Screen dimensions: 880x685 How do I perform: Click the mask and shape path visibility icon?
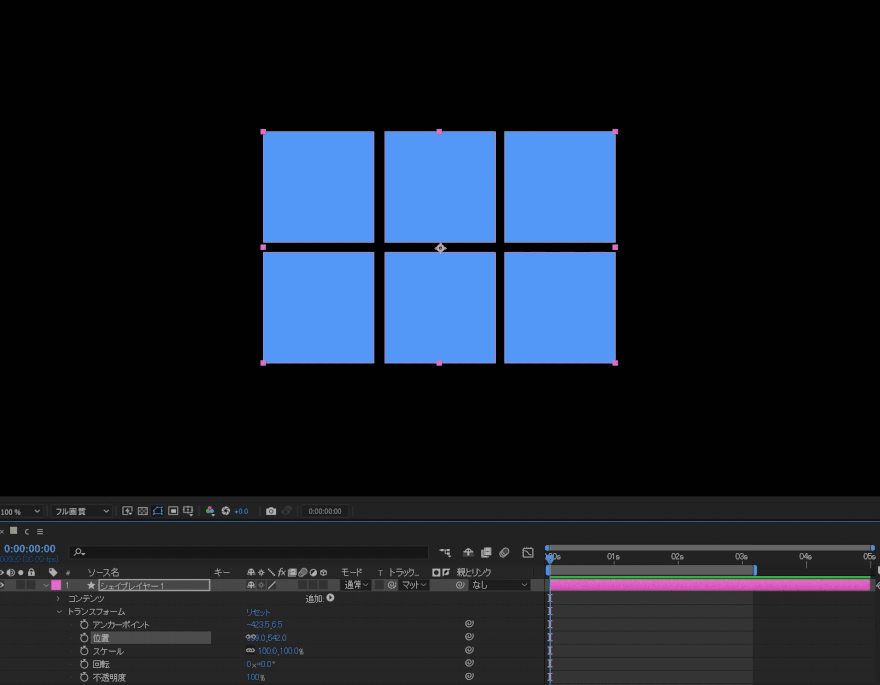pyautogui.click(x=158, y=511)
